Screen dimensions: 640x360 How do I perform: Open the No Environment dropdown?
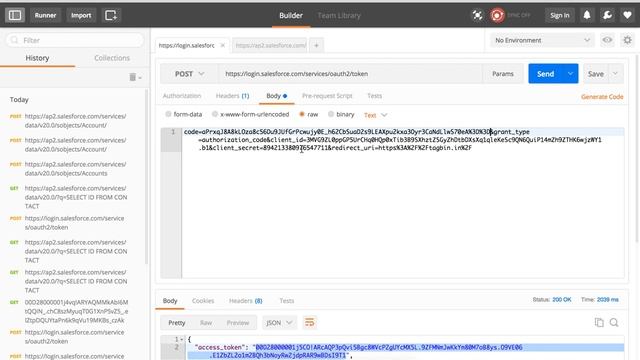[541, 40]
